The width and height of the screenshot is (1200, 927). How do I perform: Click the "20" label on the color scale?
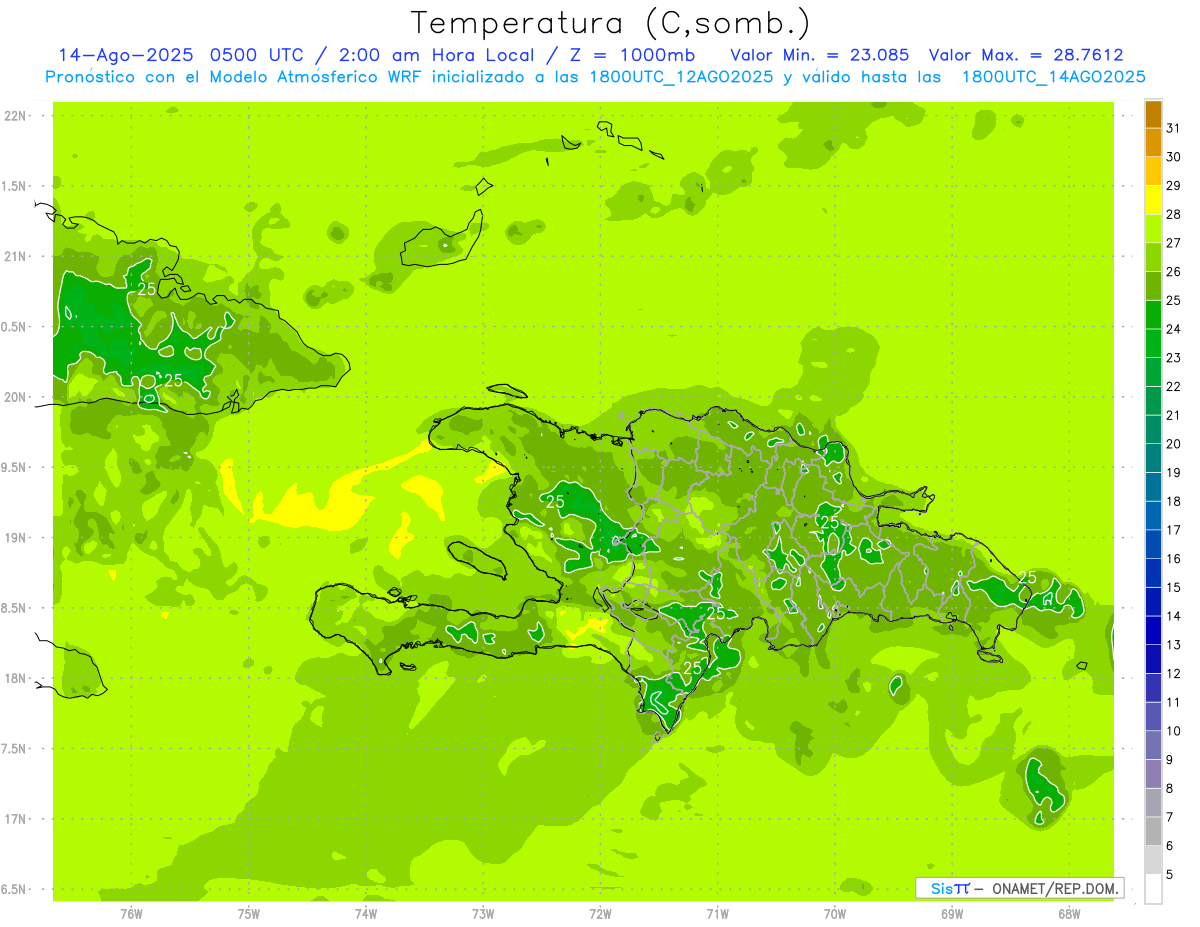1173,444
